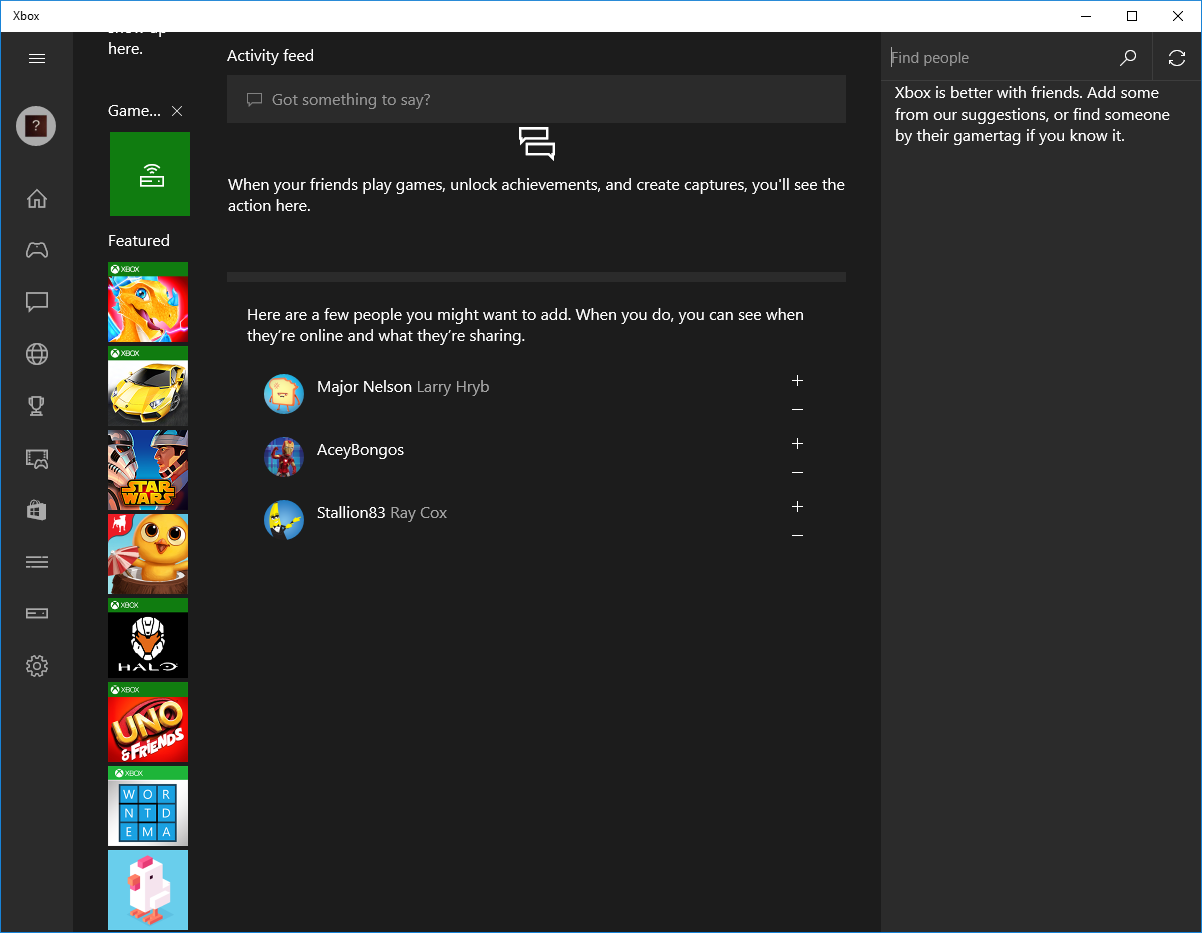Image resolution: width=1202 pixels, height=933 pixels.
Task: Open Stallion83's profile avatar
Action: [x=284, y=520]
